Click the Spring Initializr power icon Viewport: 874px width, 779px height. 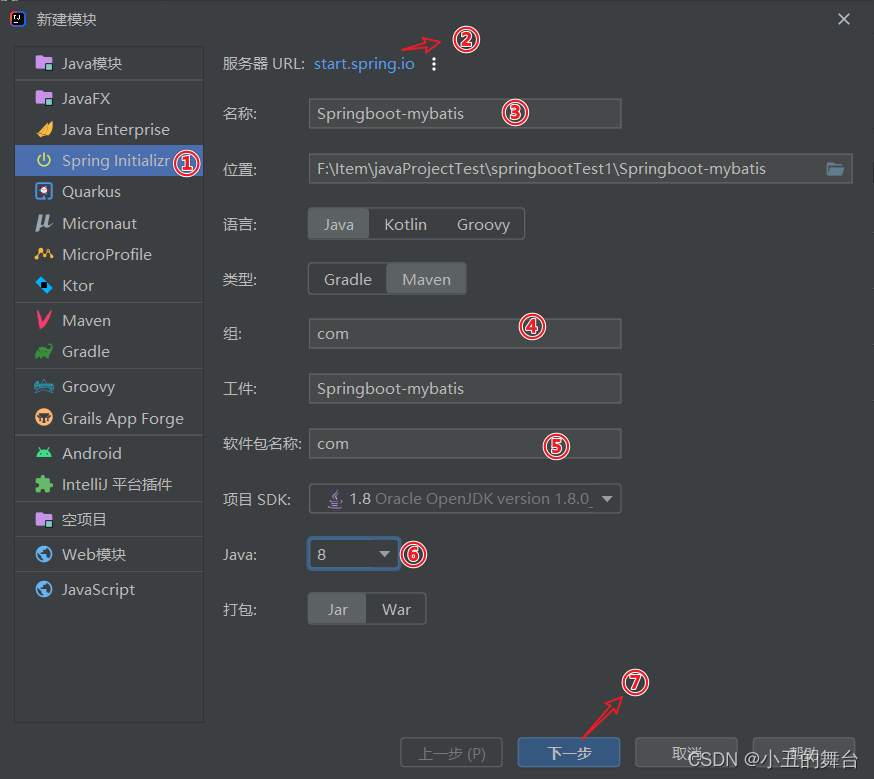click(44, 160)
